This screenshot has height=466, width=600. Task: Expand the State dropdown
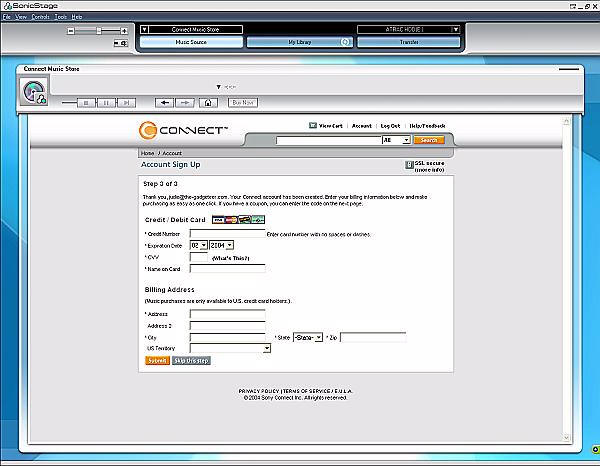tap(307, 338)
